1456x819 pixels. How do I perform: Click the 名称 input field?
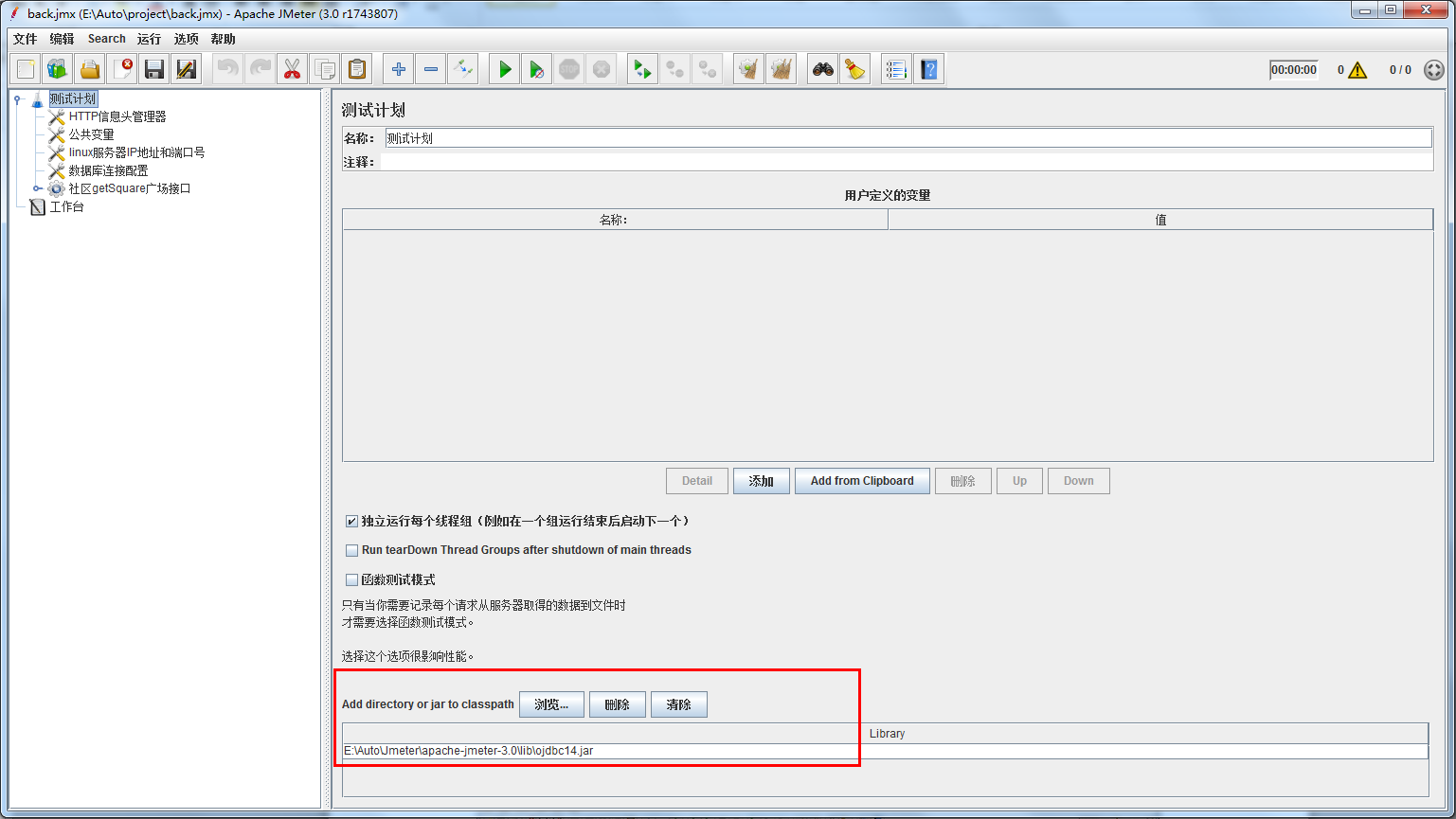908,138
